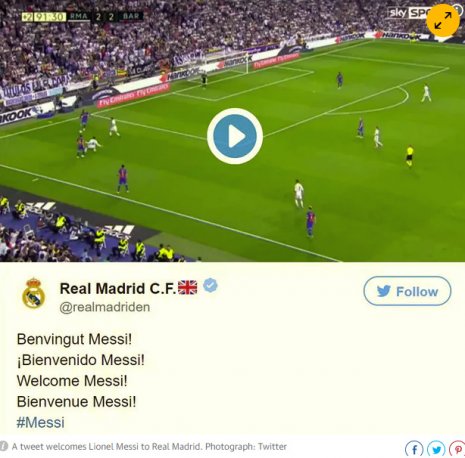Click the photo caption about Lionel Messi
This screenshot has width=465, height=458.
149,446
